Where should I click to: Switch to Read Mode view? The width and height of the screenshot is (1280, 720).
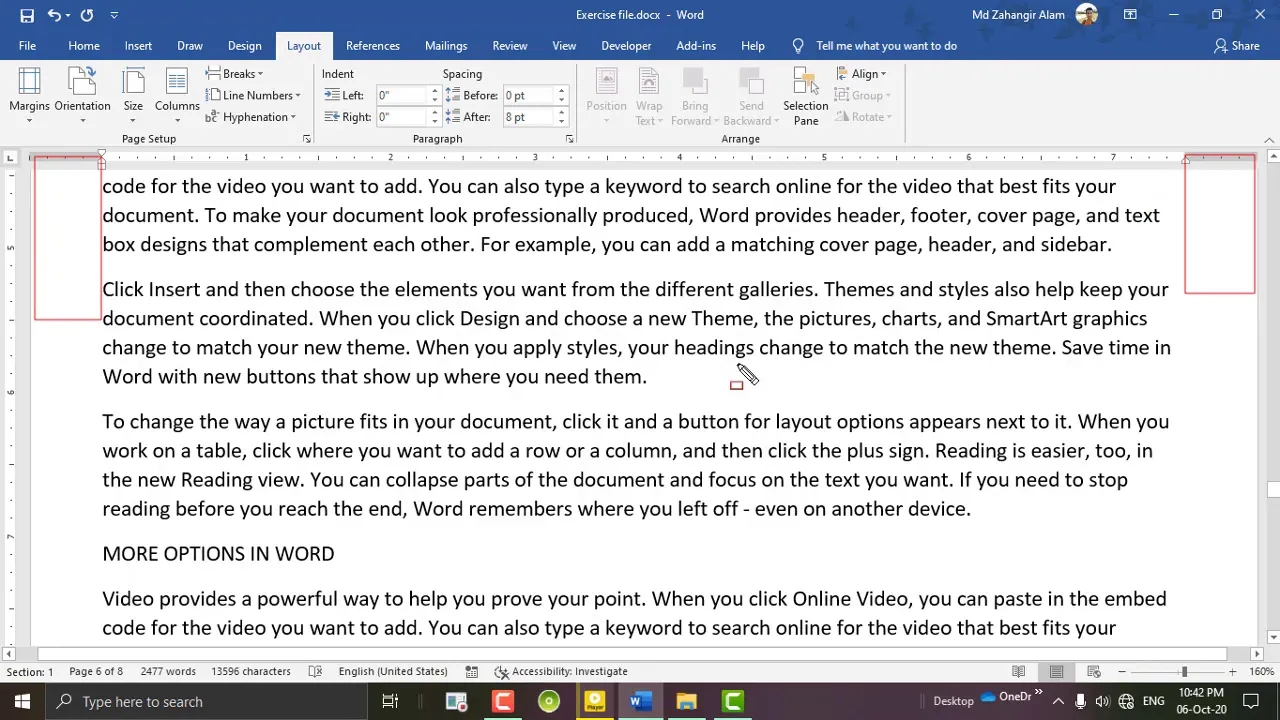[x=1019, y=672]
